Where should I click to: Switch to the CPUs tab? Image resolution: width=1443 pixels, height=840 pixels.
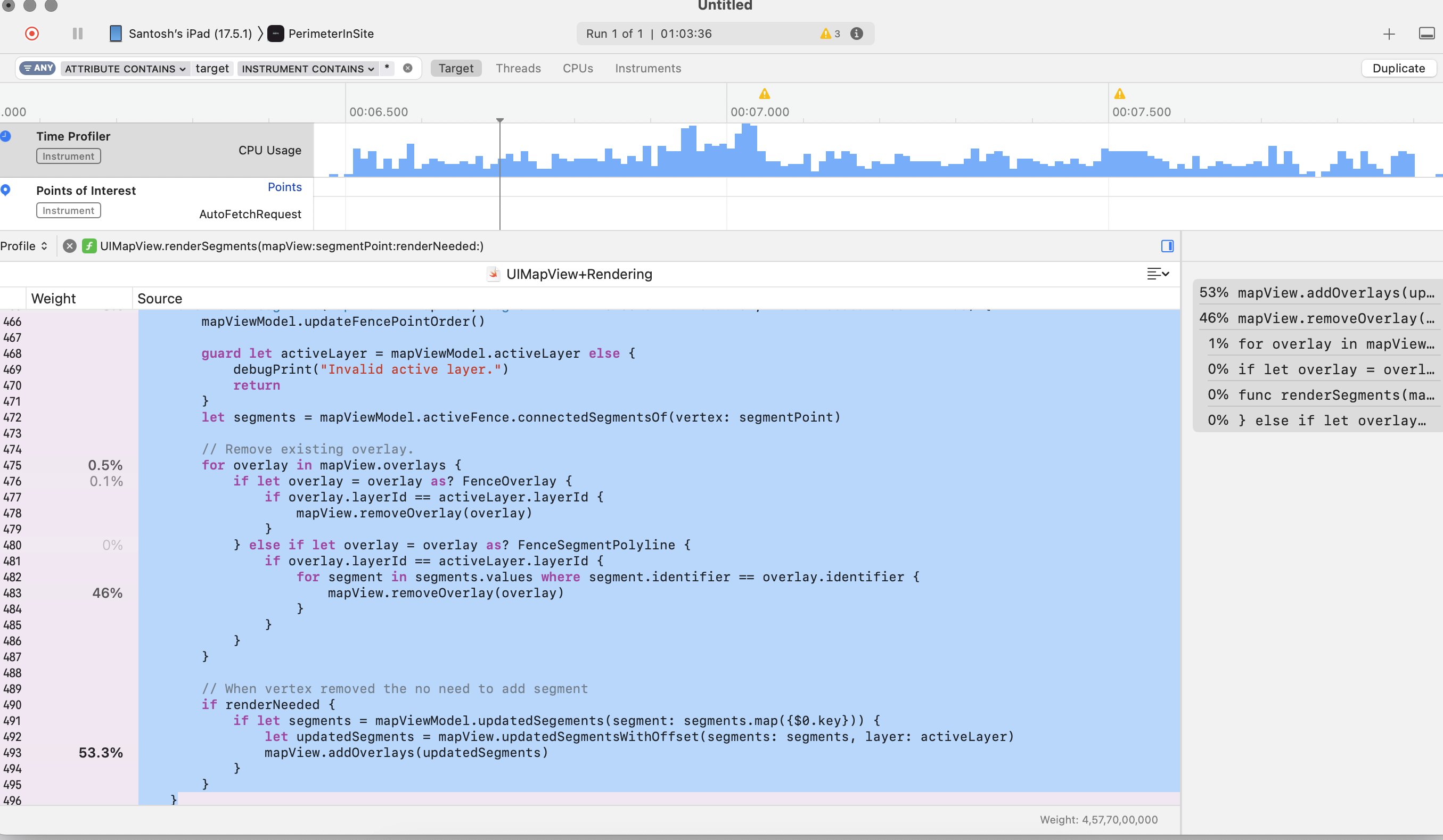(x=577, y=68)
